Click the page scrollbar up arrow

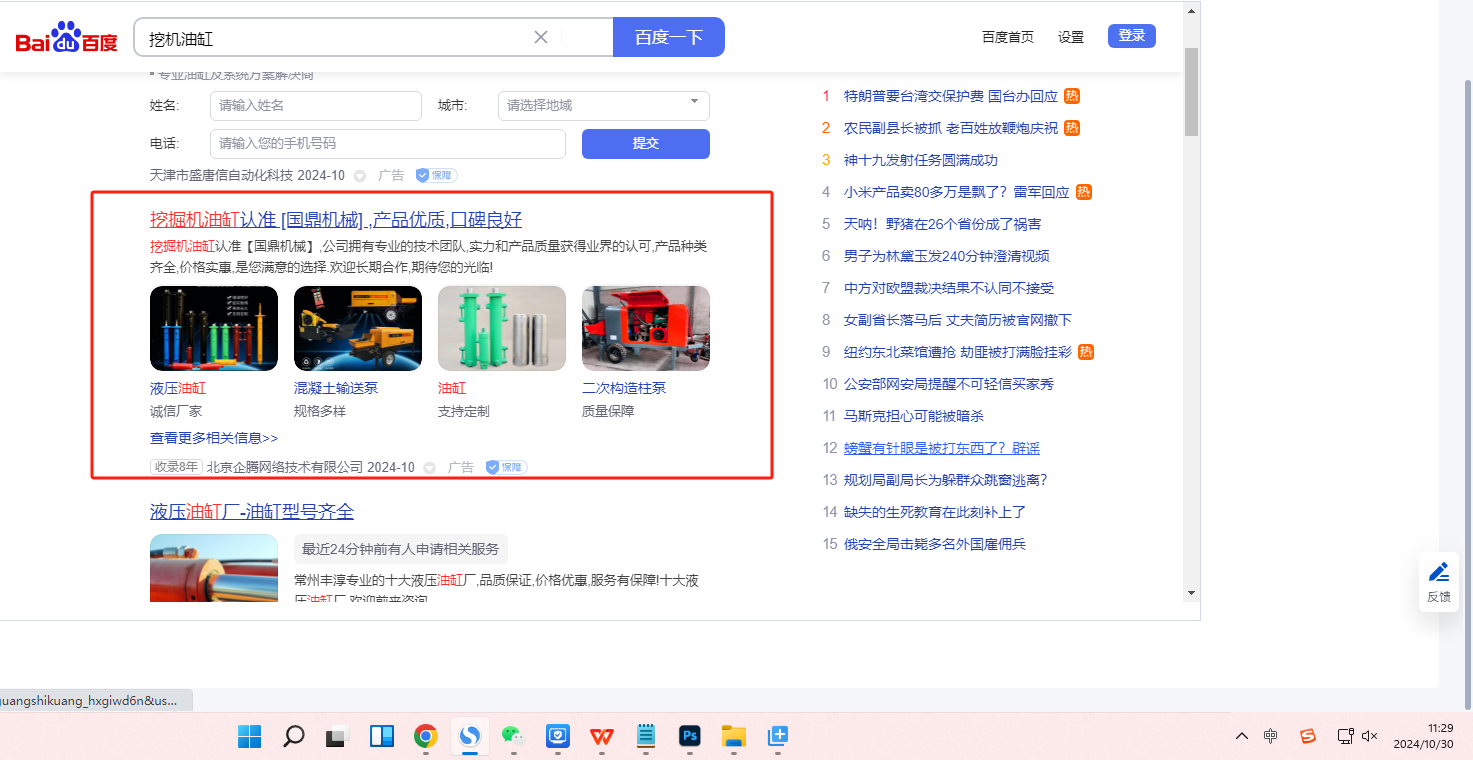coord(1191,12)
